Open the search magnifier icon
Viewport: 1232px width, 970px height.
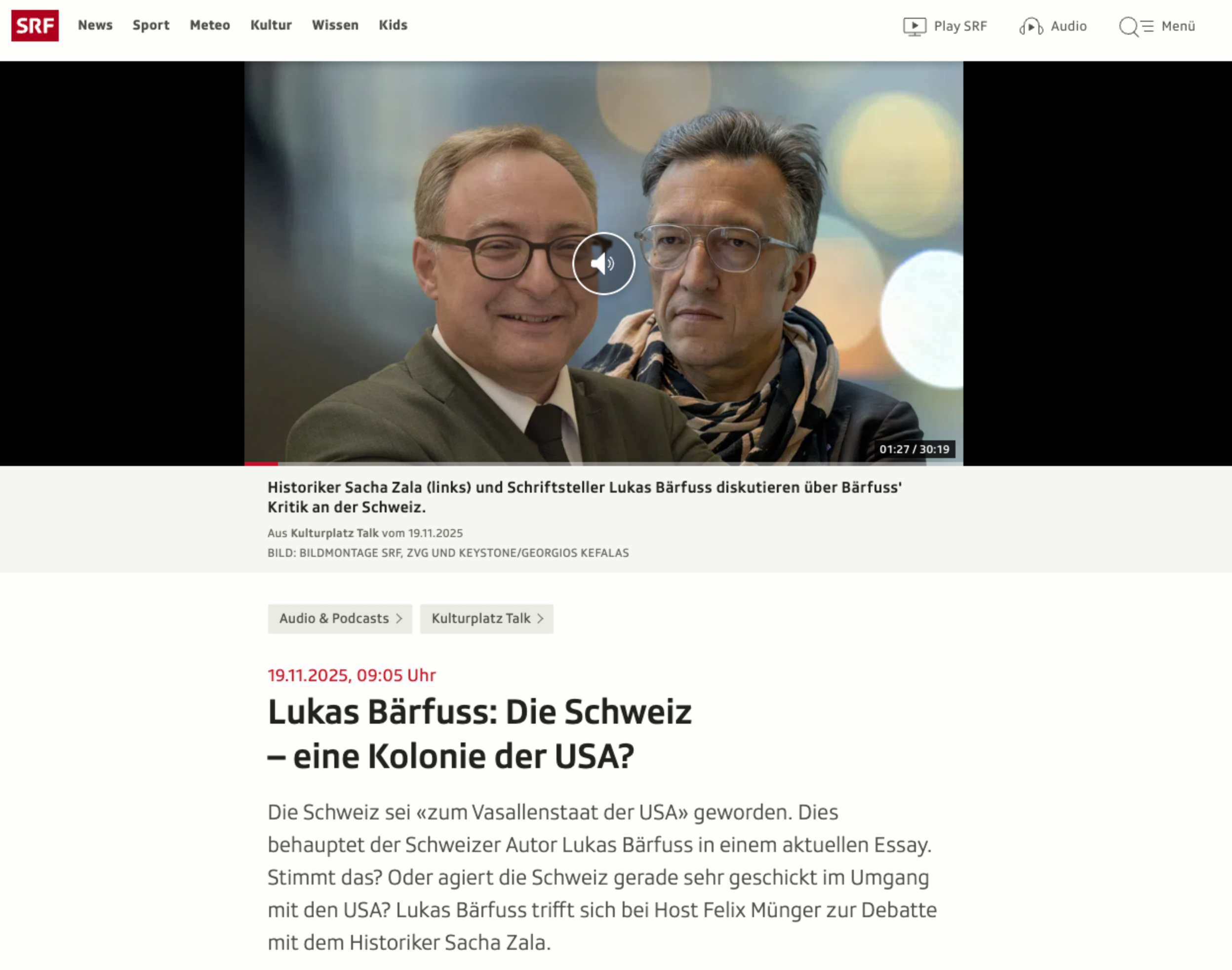[1129, 27]
